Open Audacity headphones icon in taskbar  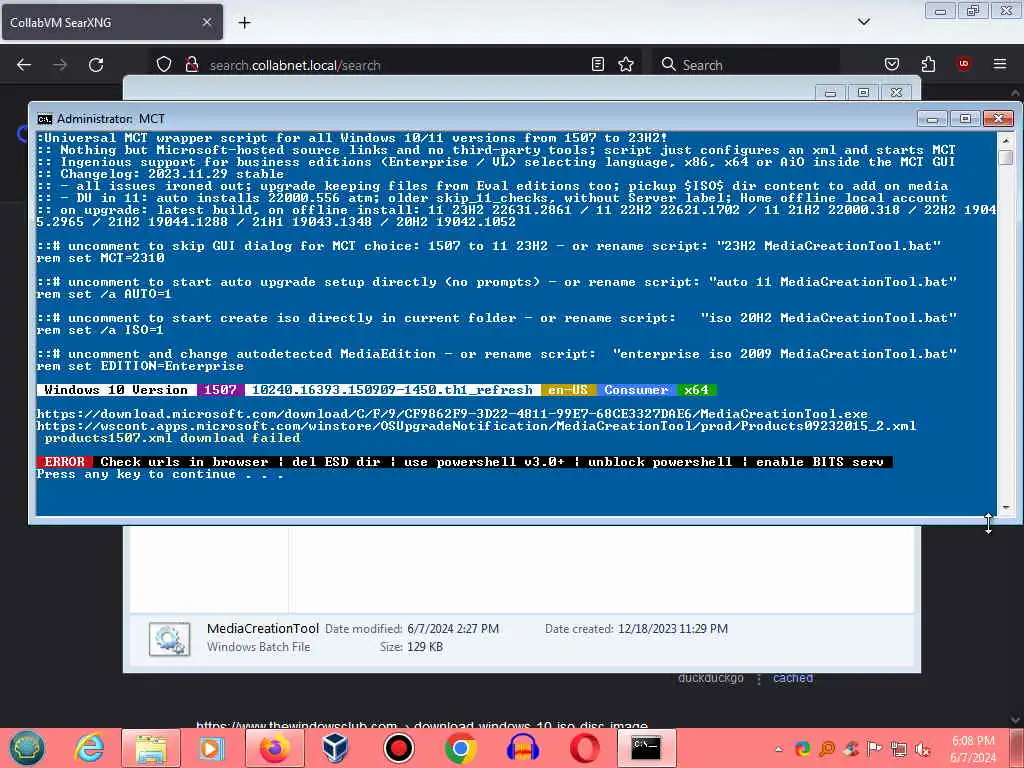522,748
